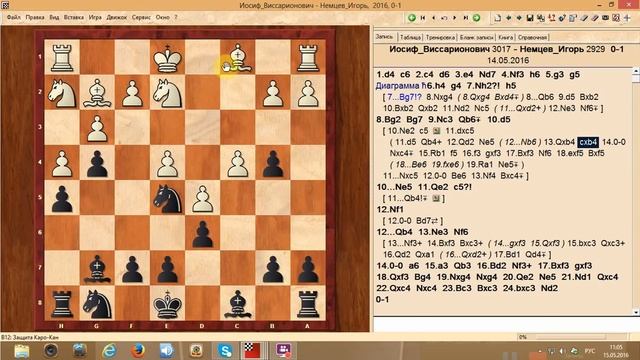Switch to the Справочная tab

[532, 37]
